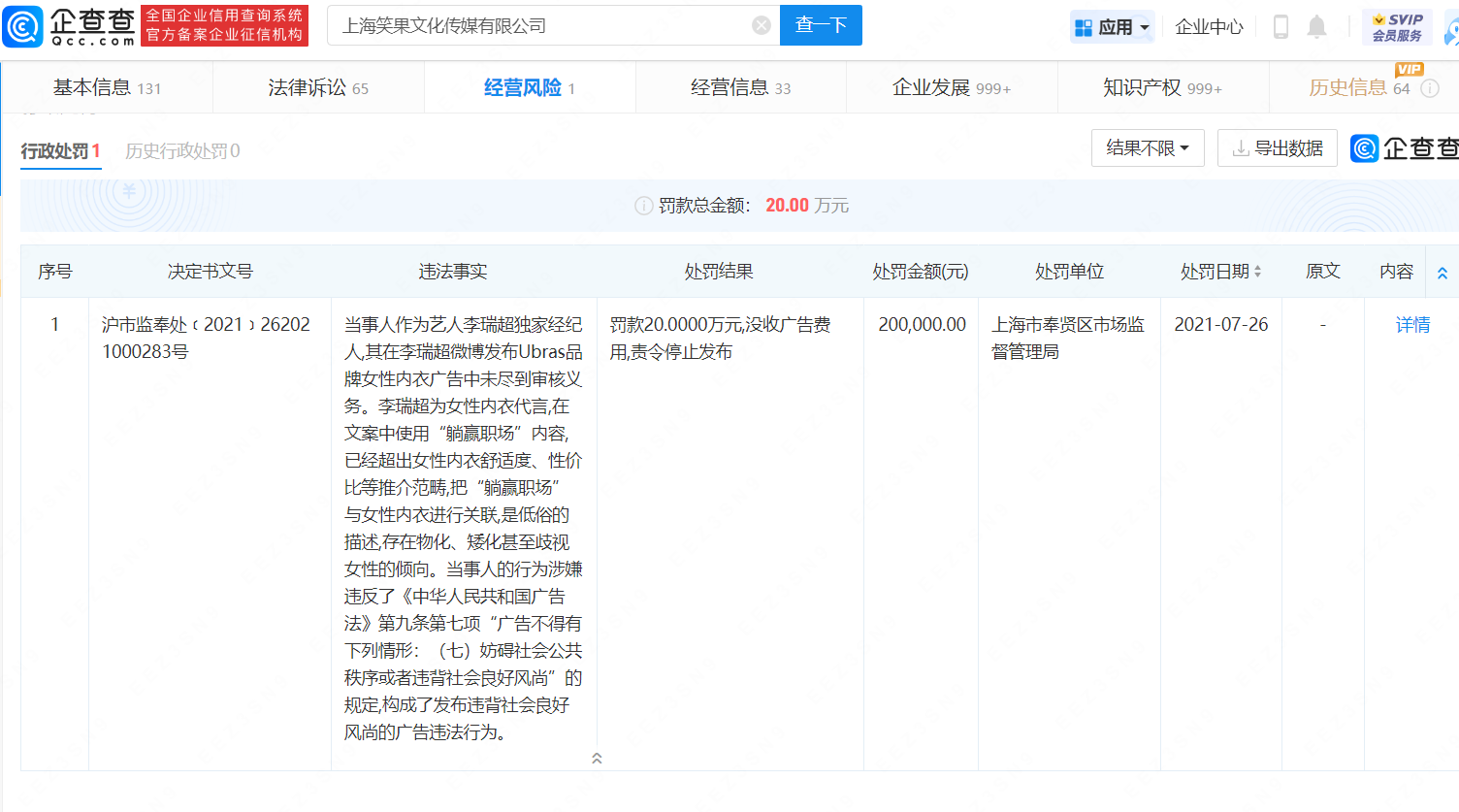Click the info icon next to 罚款总金额
Screen dimensions: 1459x812
pos(643,206)
